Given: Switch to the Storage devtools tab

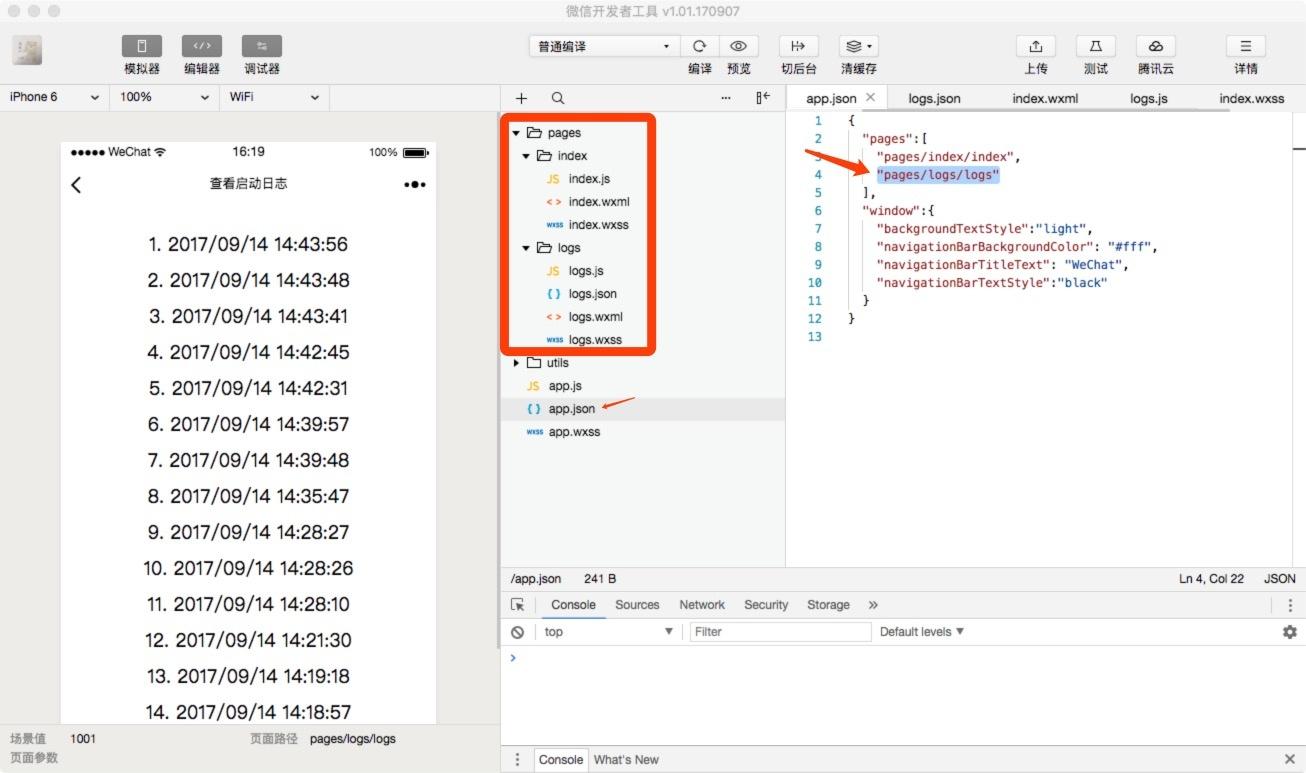Looking at the screenshot, I should [x=828, y=605].
